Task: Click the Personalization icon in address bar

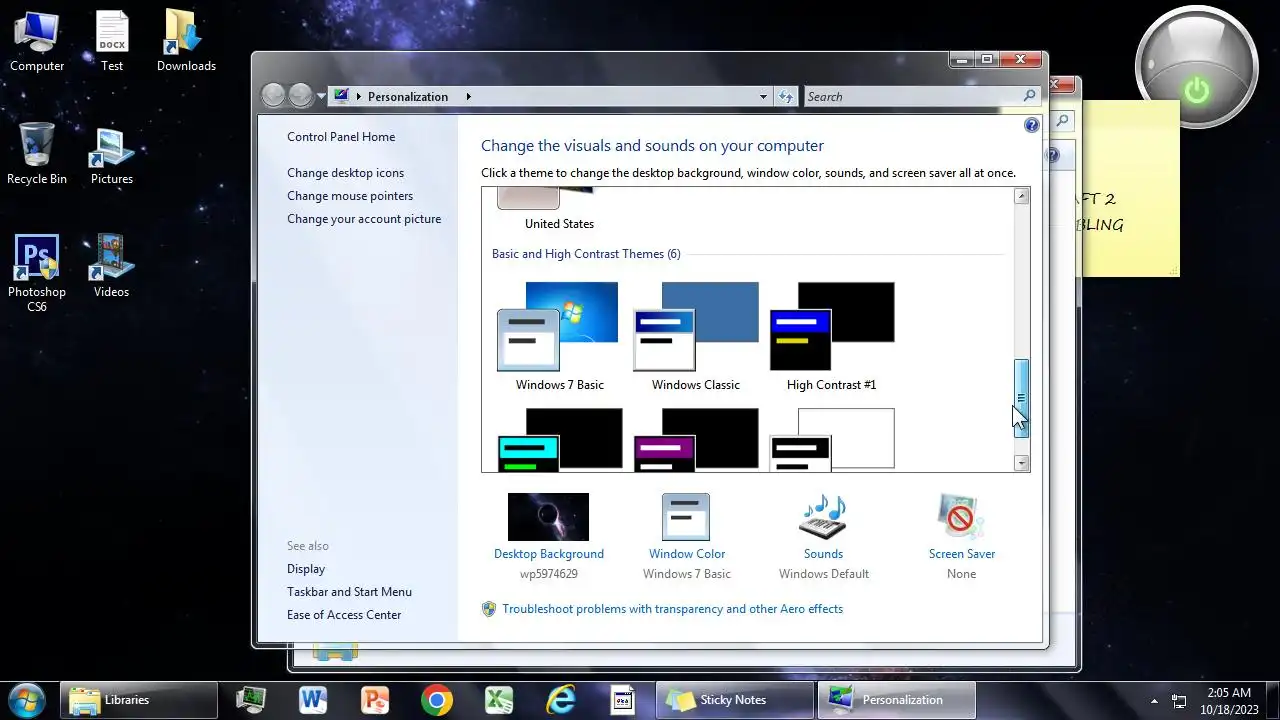Action: click(x=342, y=96)
